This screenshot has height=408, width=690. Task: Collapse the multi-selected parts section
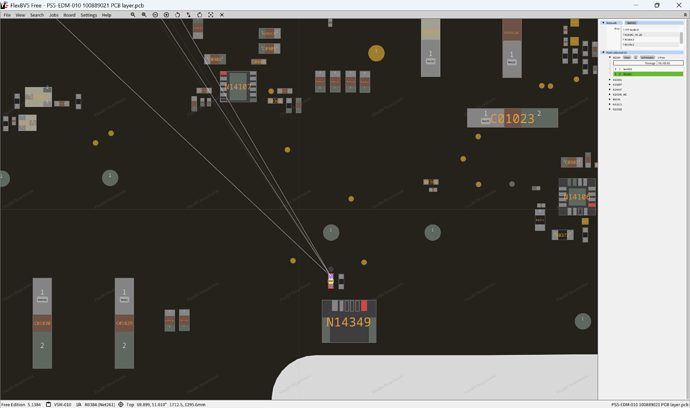coord(603,52)
